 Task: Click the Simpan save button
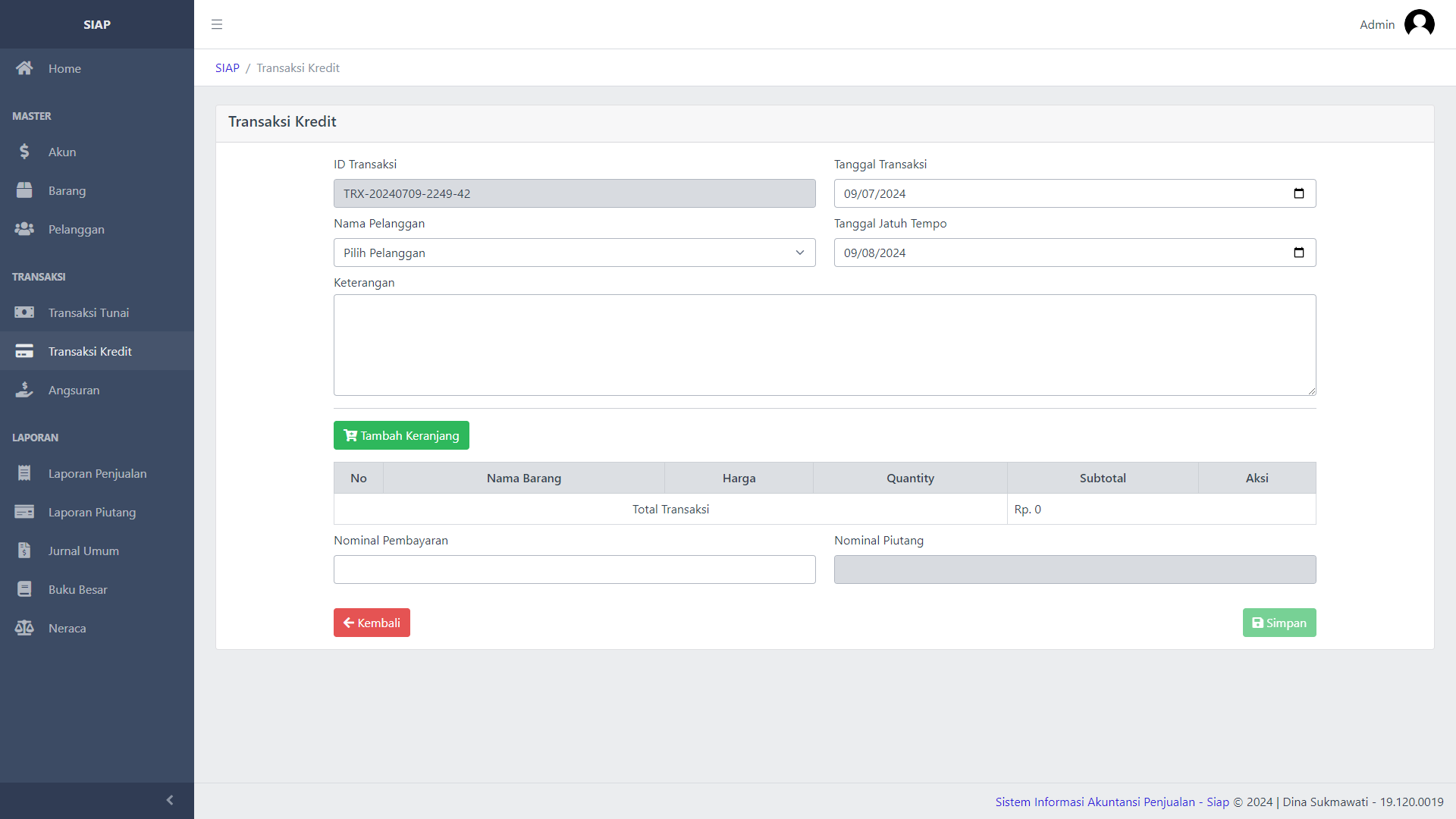click(x=1279, y=623)
